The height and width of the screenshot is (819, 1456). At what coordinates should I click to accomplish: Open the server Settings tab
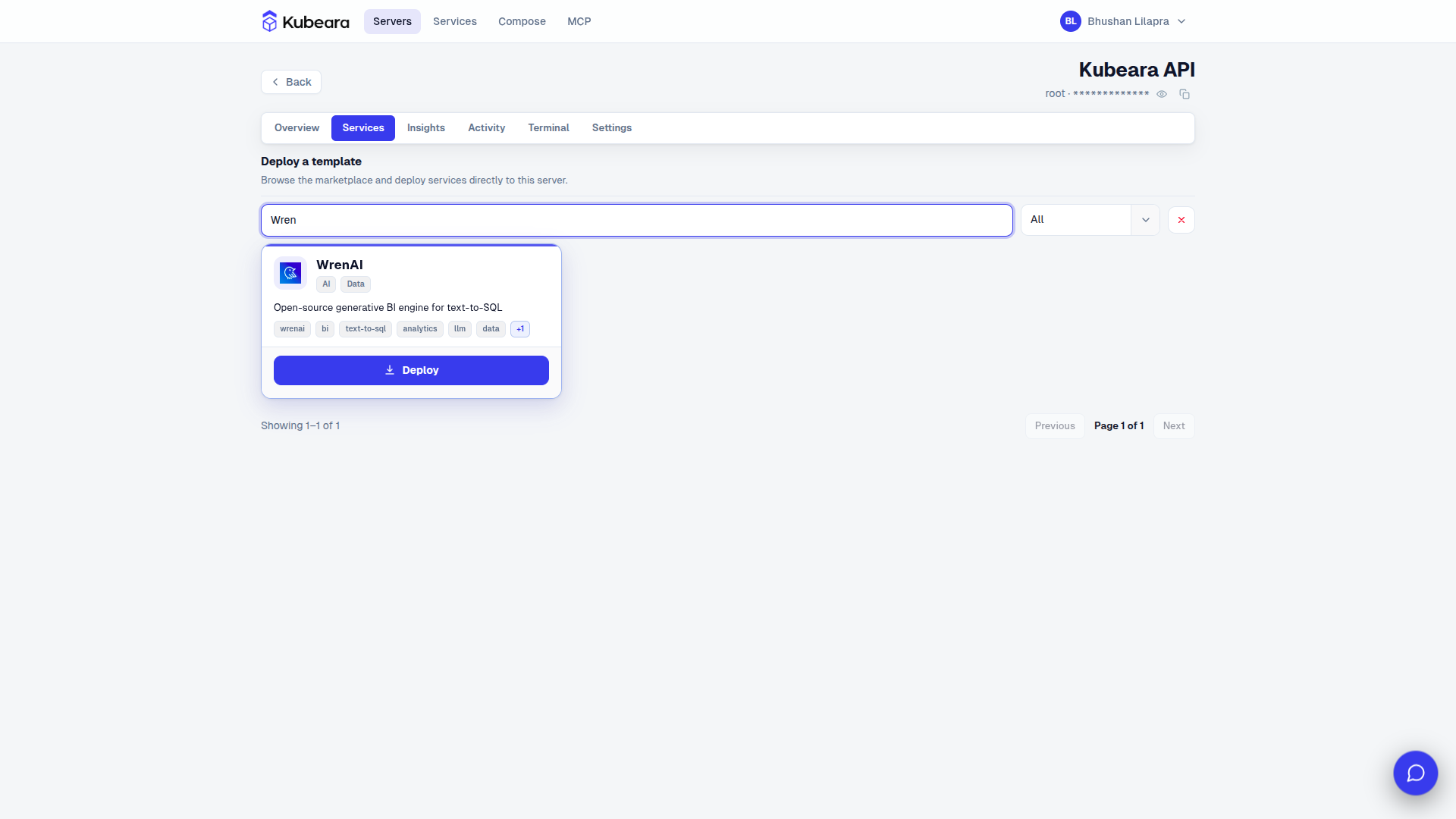(x=612, y=128)
